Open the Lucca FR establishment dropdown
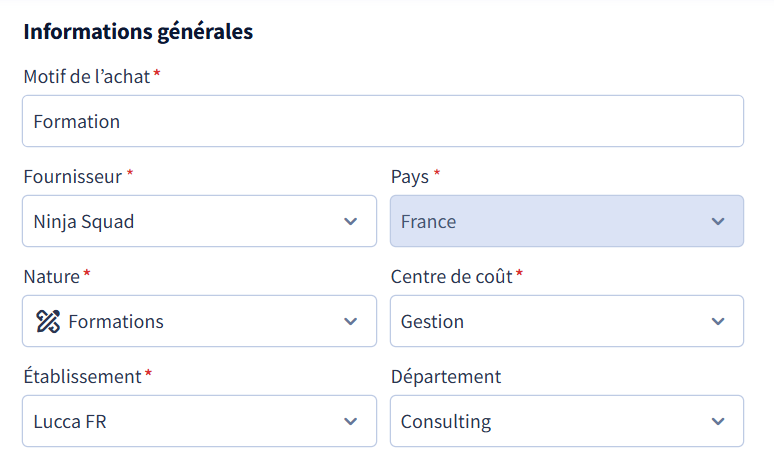The height and width of the screenshot is (465, 774). click(x=199, y=421)
